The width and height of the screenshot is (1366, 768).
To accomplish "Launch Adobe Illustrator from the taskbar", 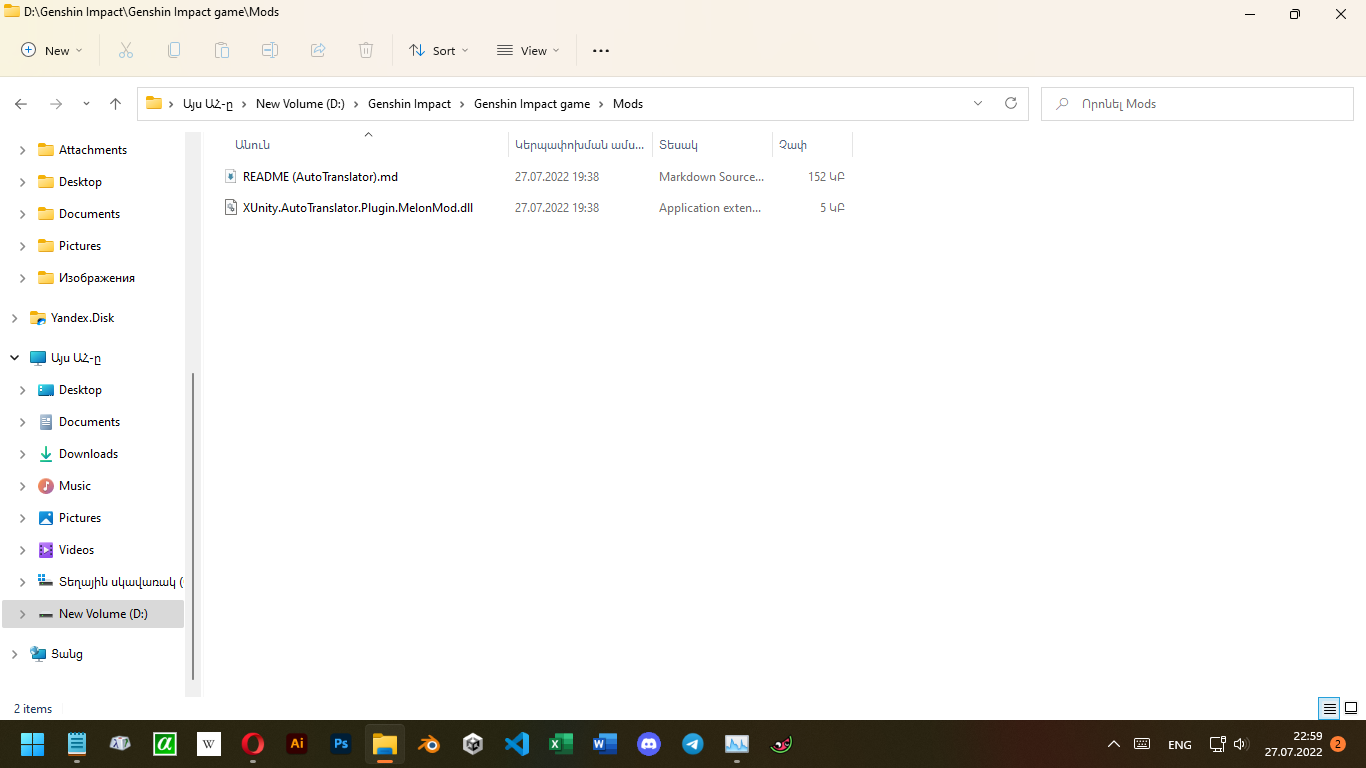I will 297,744.
